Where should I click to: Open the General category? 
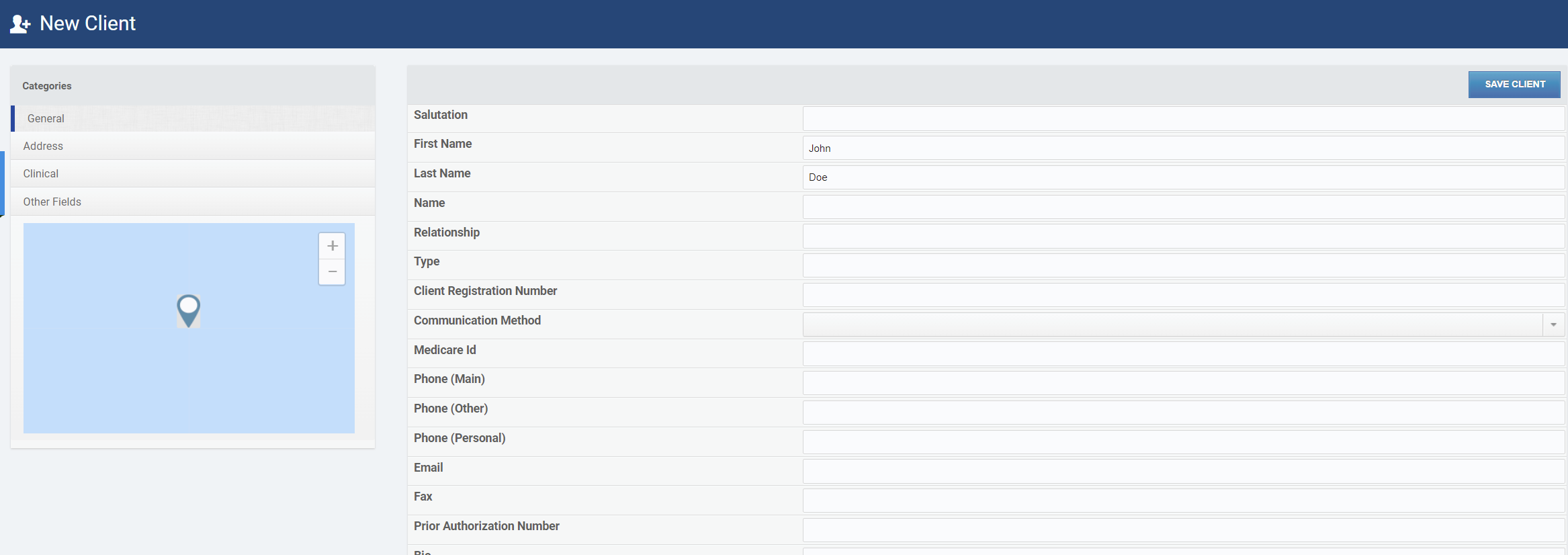click(x=46, y=118)
